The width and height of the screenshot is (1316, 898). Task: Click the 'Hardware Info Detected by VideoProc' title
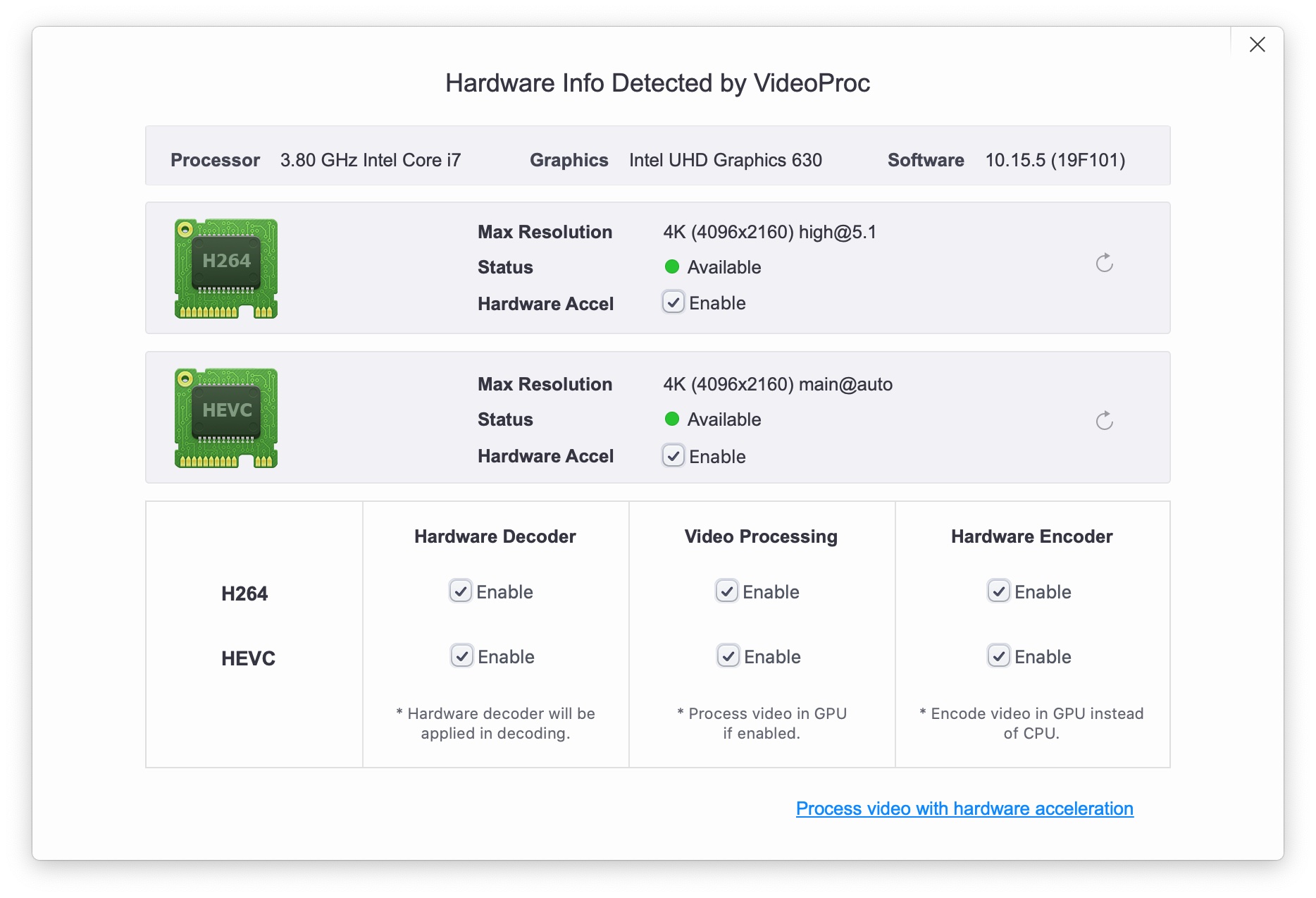658,83
